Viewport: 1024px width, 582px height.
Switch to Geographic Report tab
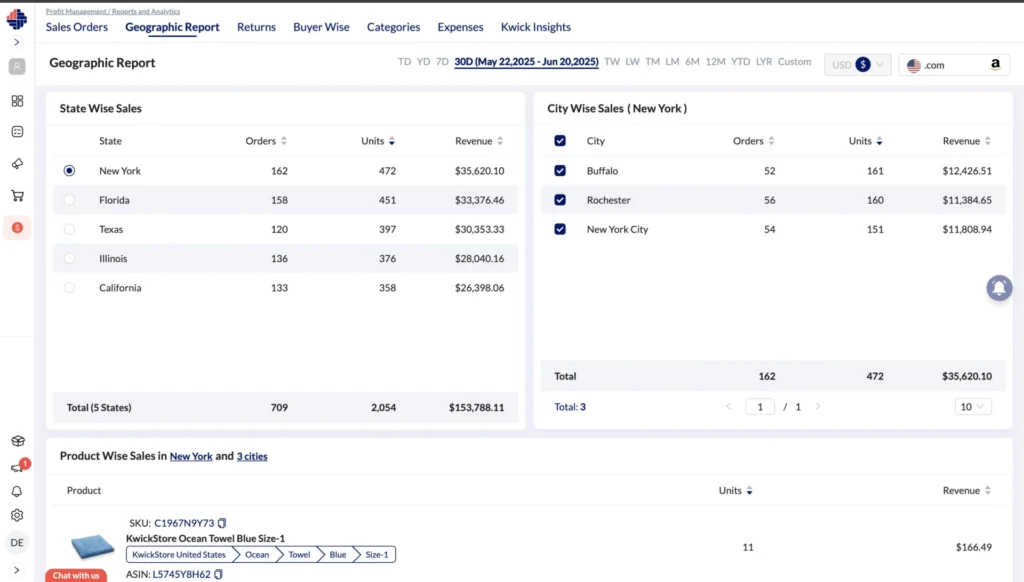(172, 27)
